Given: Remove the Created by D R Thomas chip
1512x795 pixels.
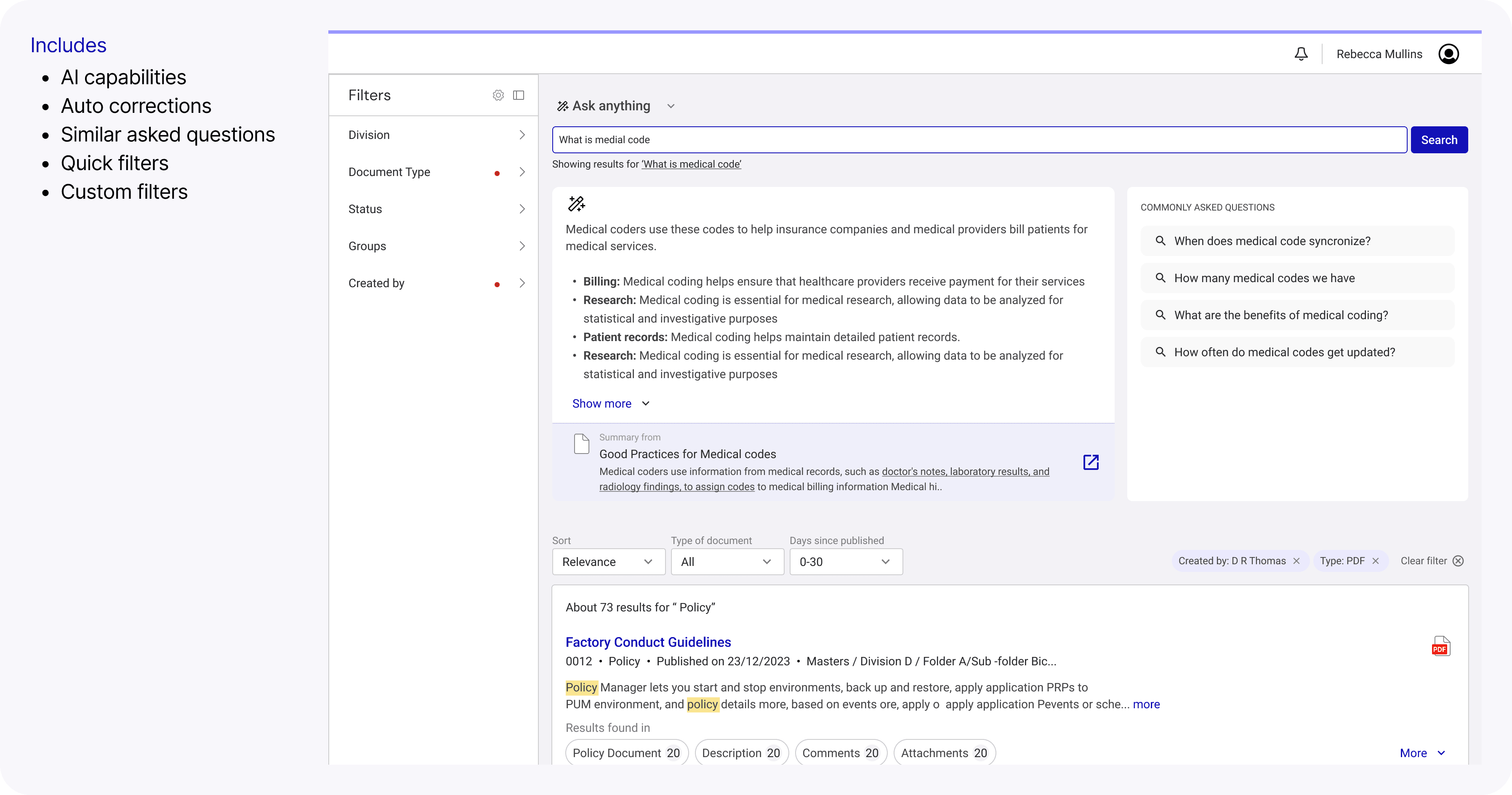Looking at the screenshot, I should (1296, 561).
